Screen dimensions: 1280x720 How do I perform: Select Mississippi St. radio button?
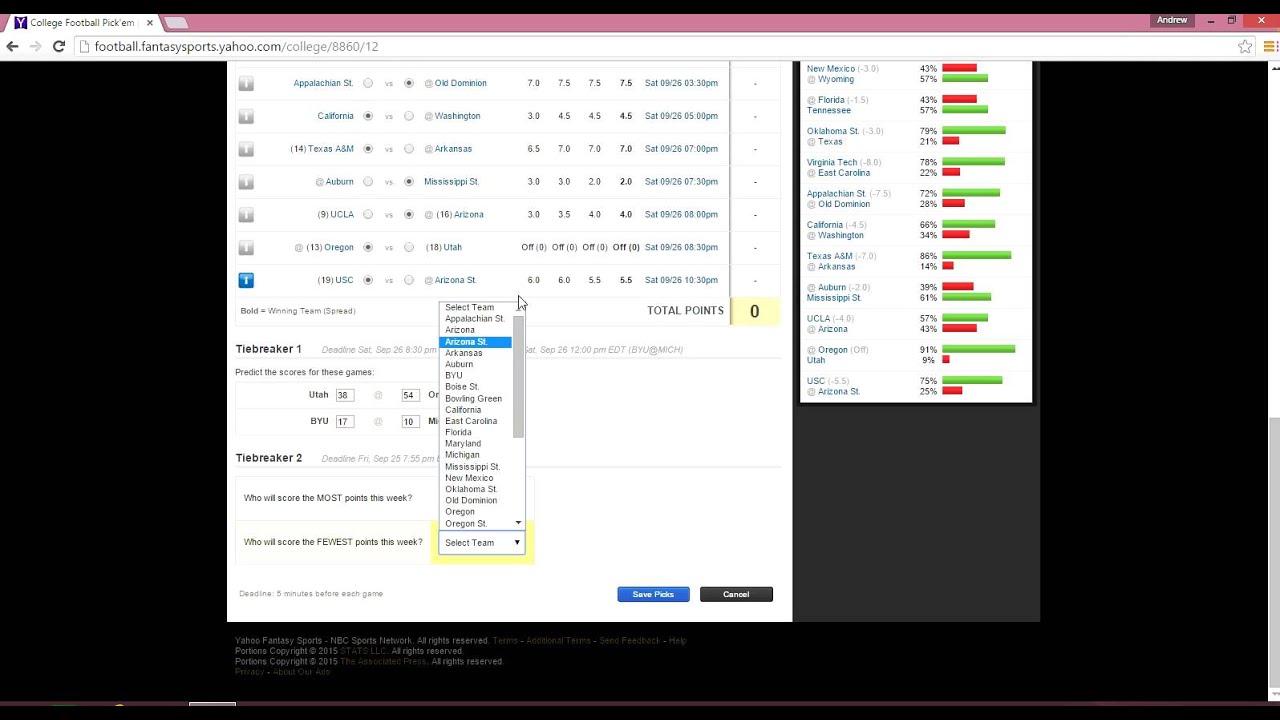[x=409, y=182]
